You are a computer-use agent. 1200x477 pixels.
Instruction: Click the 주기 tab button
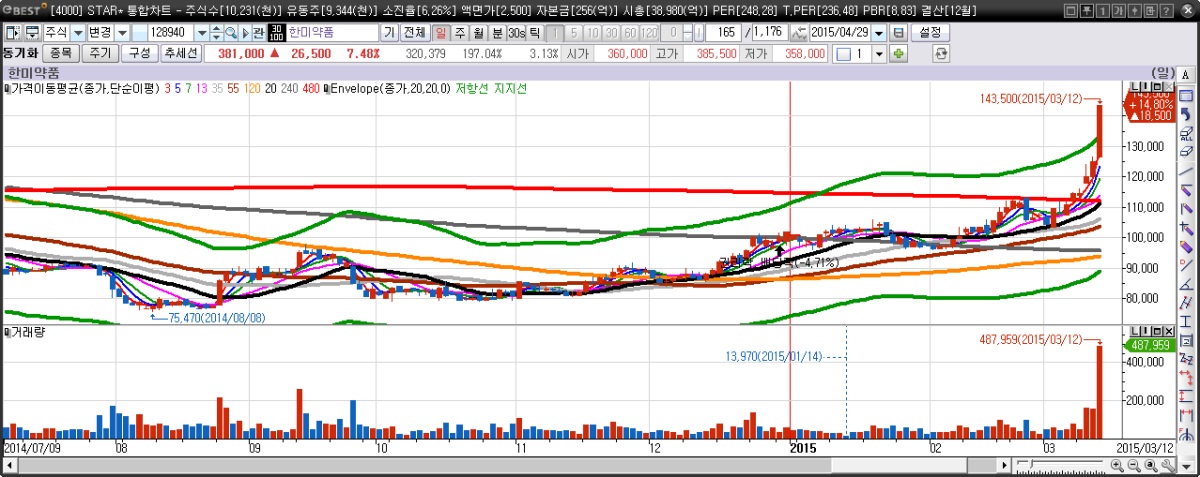click(x=100, y=53)
